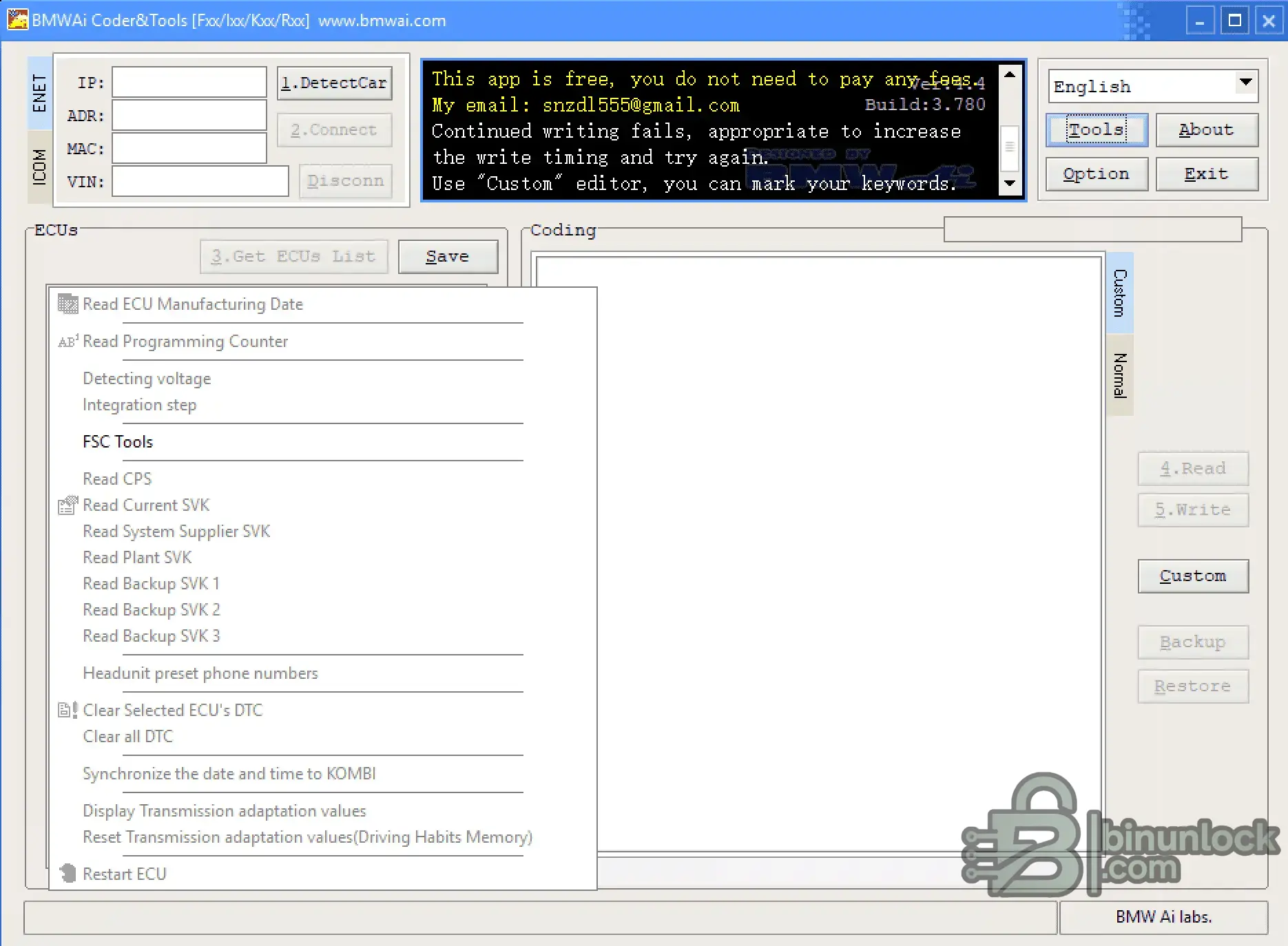The image size is (1288, 946).
Task: Click the Disconn button
Action: click(346, 181)
